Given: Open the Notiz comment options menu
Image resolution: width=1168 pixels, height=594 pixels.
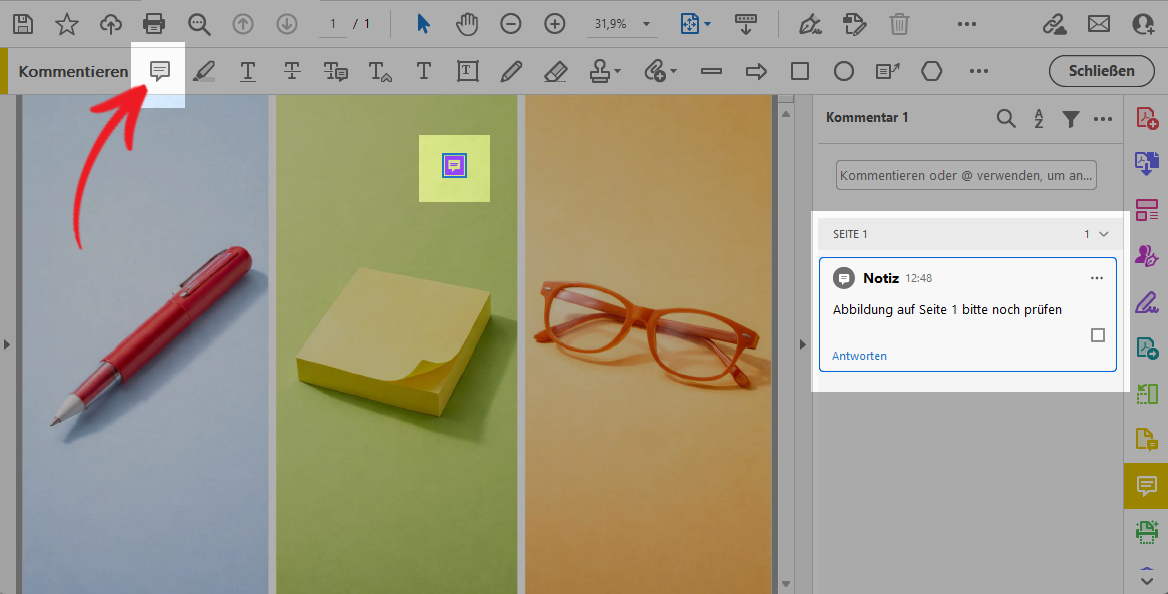Looking at the screenshot, I should 1097,278.
